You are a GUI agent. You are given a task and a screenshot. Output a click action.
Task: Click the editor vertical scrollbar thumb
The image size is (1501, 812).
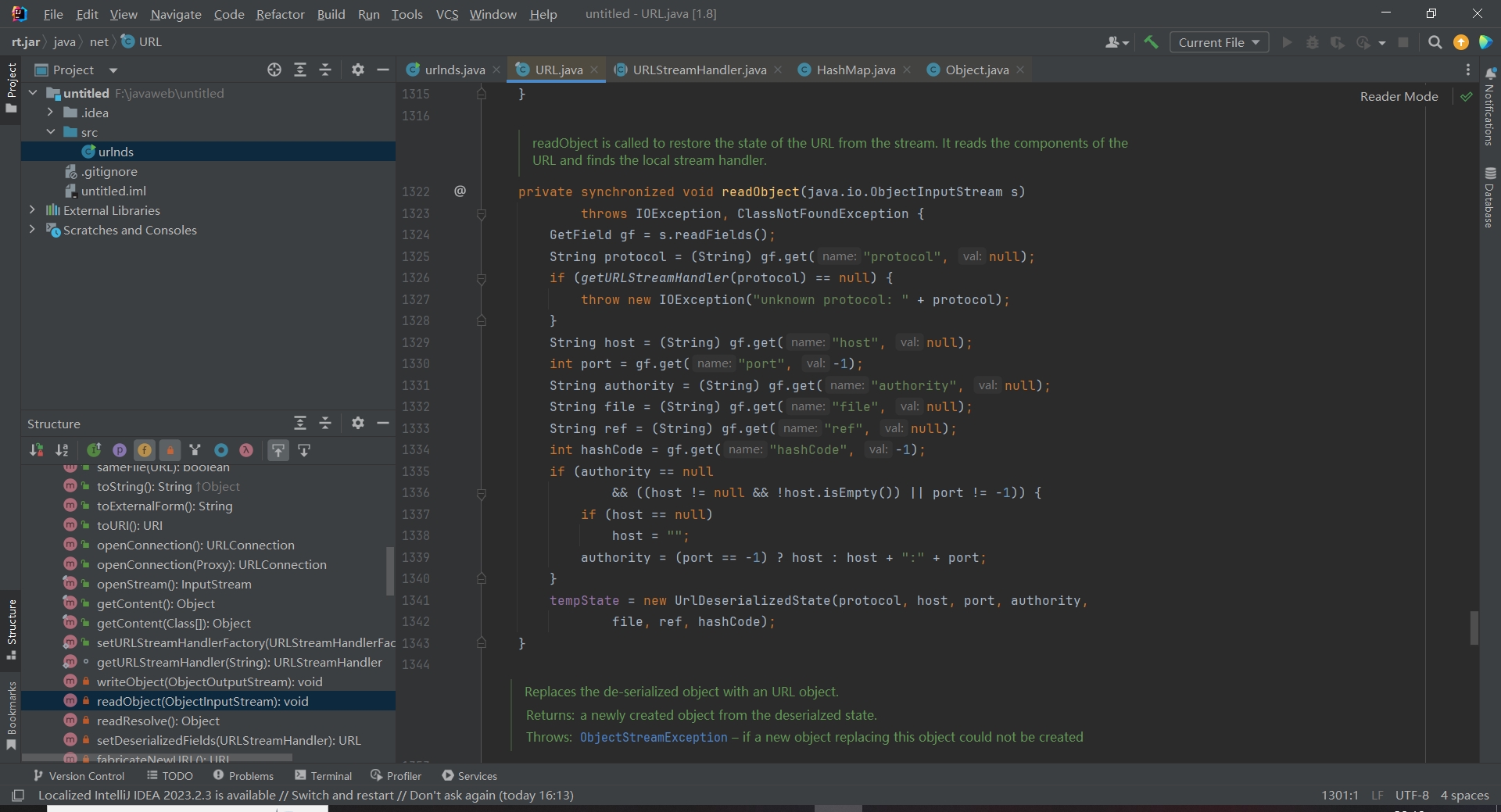point(1474,628)
